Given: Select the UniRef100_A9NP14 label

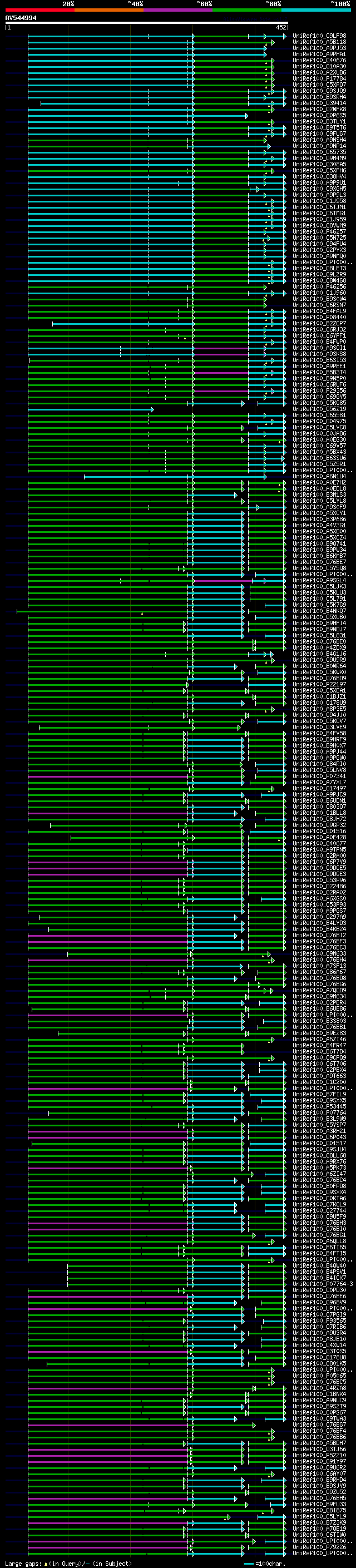Looking at the screenshot, I should pyautogui.click(x=319, y=146).
